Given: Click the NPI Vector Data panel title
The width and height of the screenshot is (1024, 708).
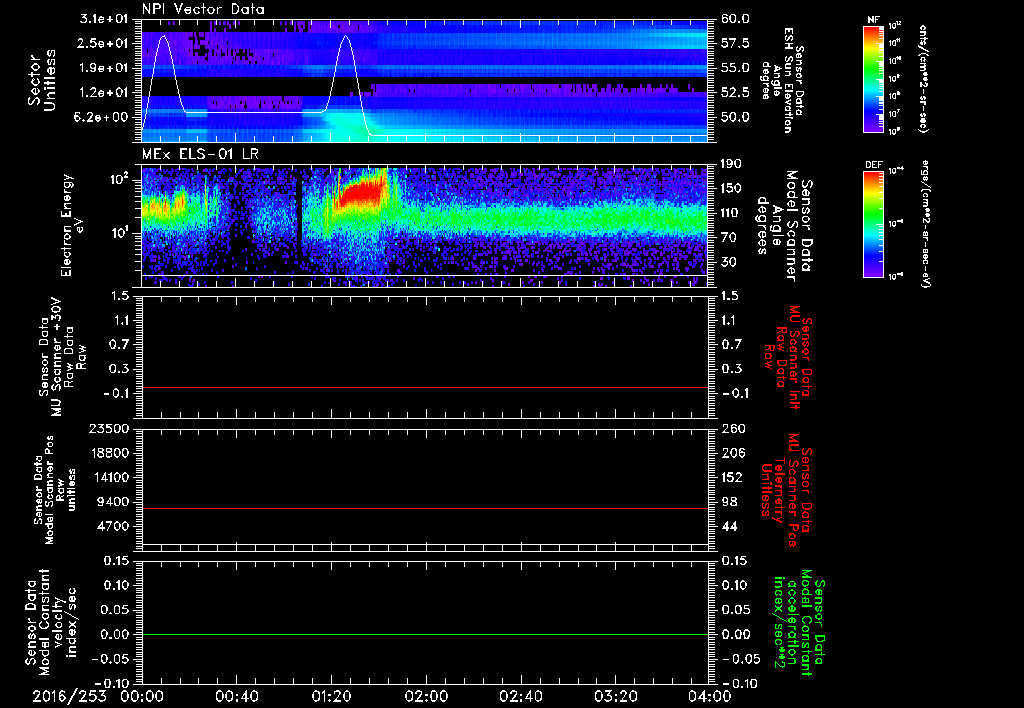Looking at the screenshot, I should 203,9.
